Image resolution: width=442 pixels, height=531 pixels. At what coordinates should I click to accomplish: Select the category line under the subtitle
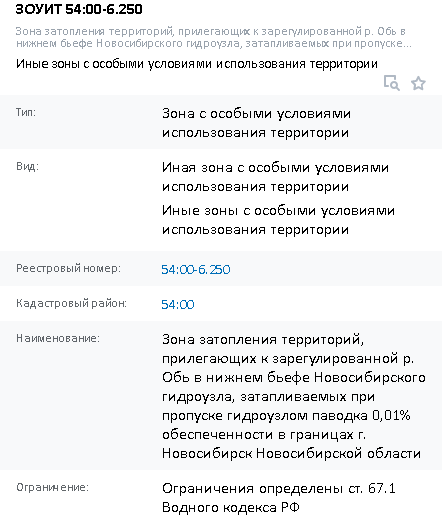(196, 64)
